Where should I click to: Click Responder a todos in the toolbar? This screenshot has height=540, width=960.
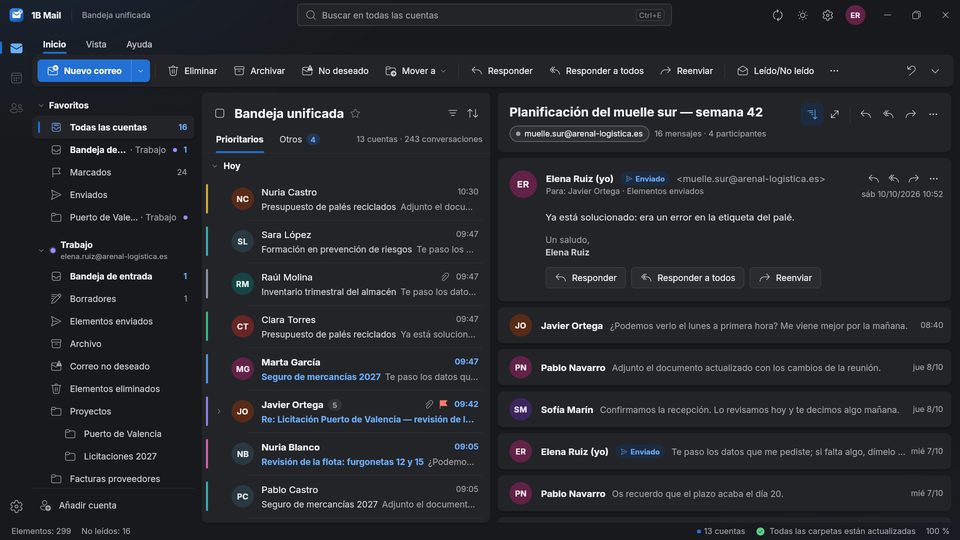click(x=597, y=71)
